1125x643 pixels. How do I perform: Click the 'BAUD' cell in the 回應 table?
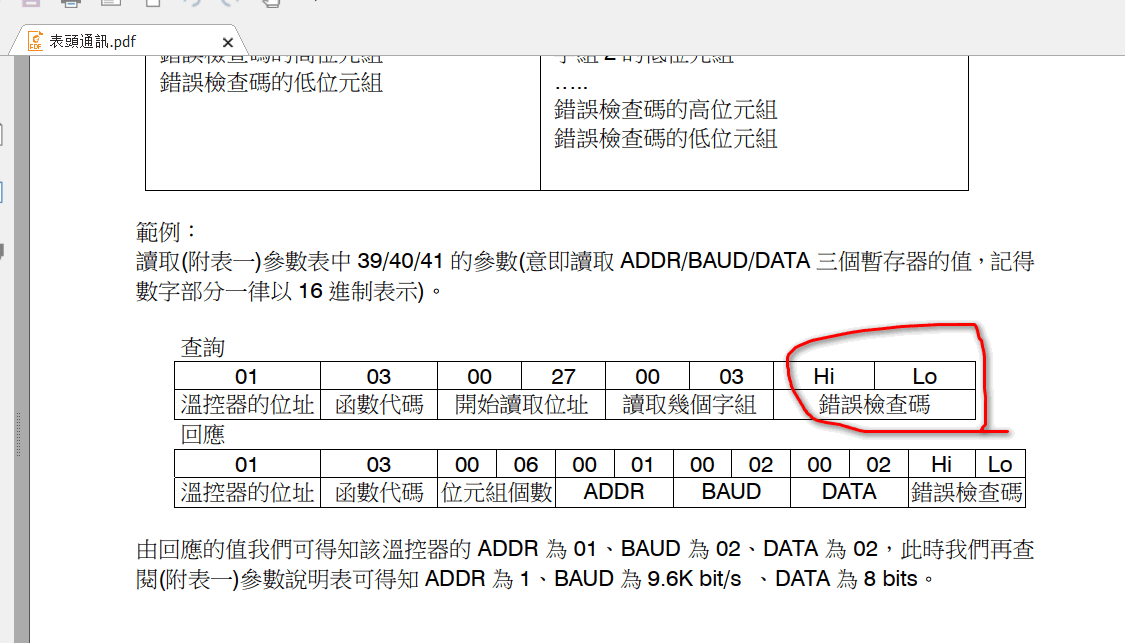pyautogui.click(x=731, y=492)
